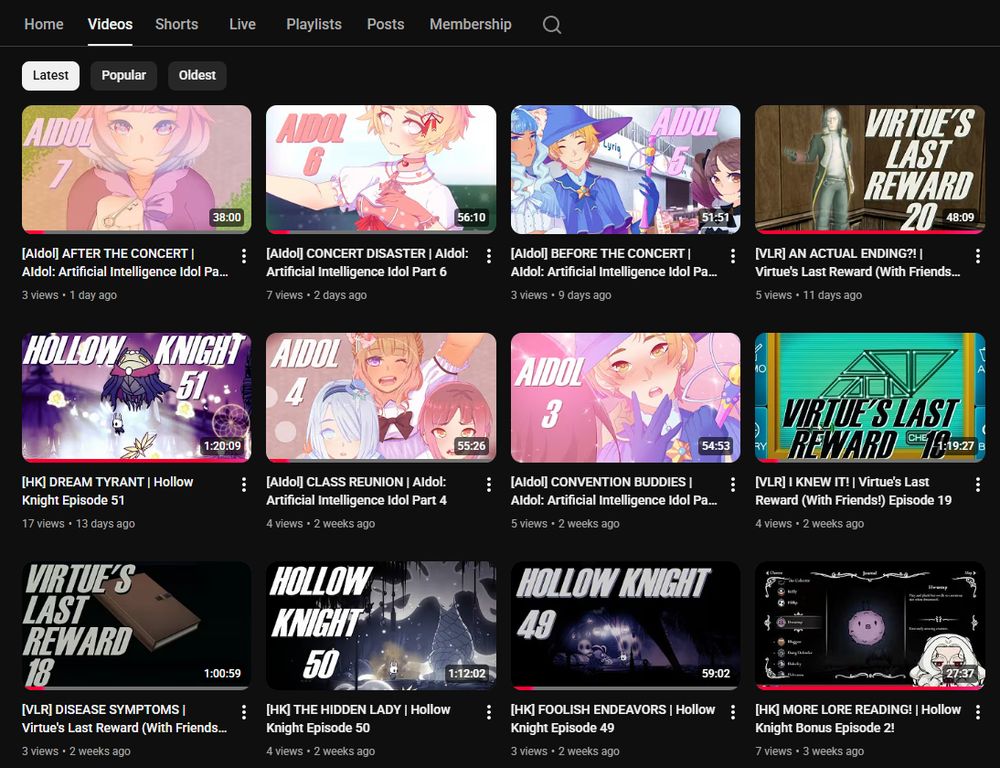Open Virtue's Last Reward 18 thumbnail
1000x768 pixels.
pos(136,625)
